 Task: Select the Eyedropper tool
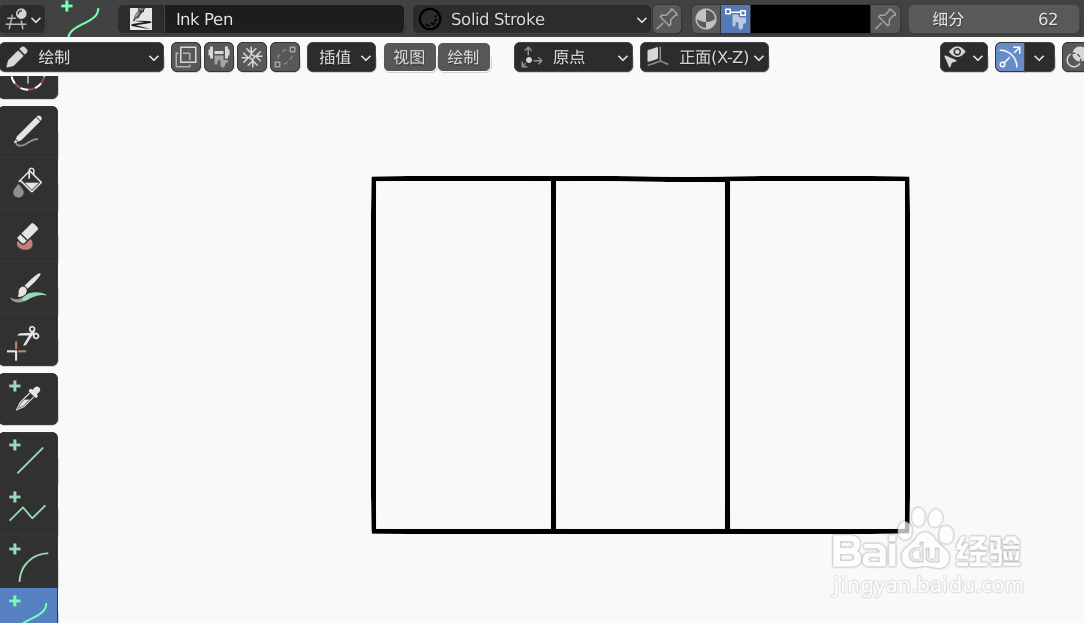(x=28, y=399)
